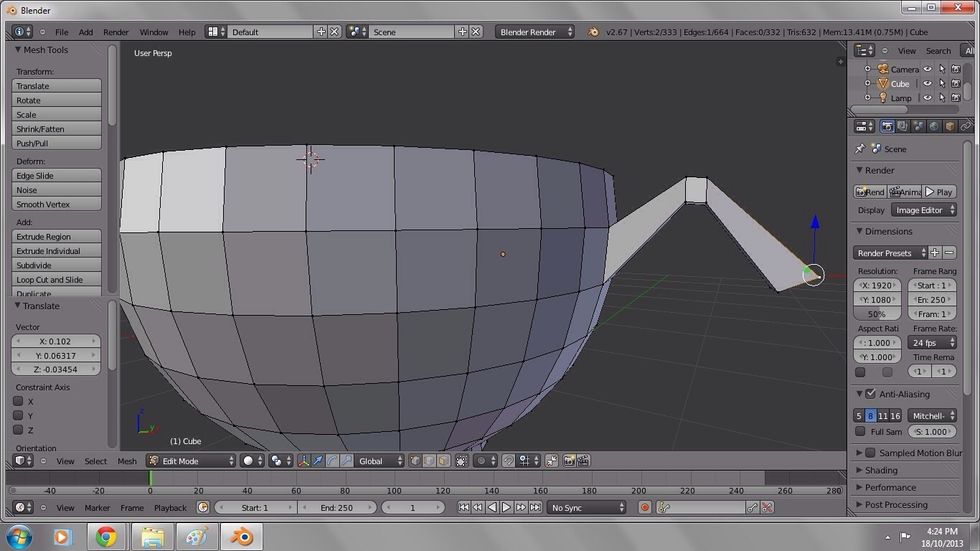Open the Mesh menu in viewport header
The width and height of the screenshot is (980, 551).
click(127, 461)
